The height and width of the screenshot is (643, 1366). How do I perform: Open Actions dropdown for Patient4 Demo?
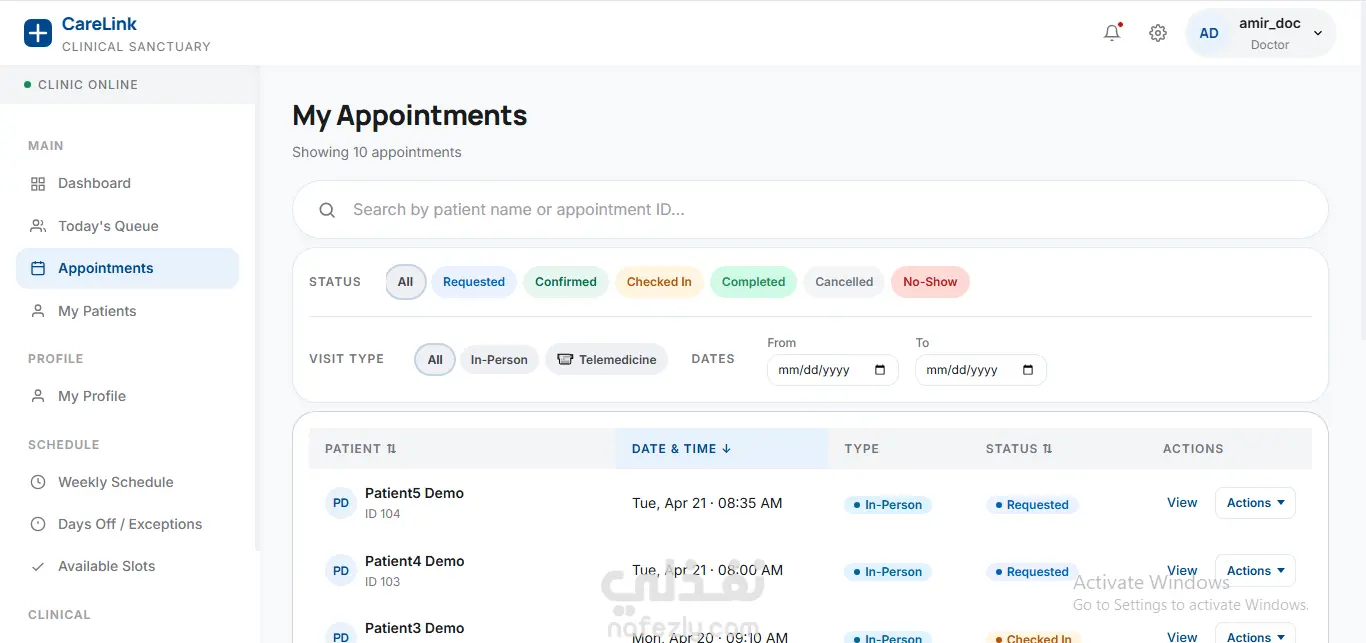click(x=1255, y=571)
